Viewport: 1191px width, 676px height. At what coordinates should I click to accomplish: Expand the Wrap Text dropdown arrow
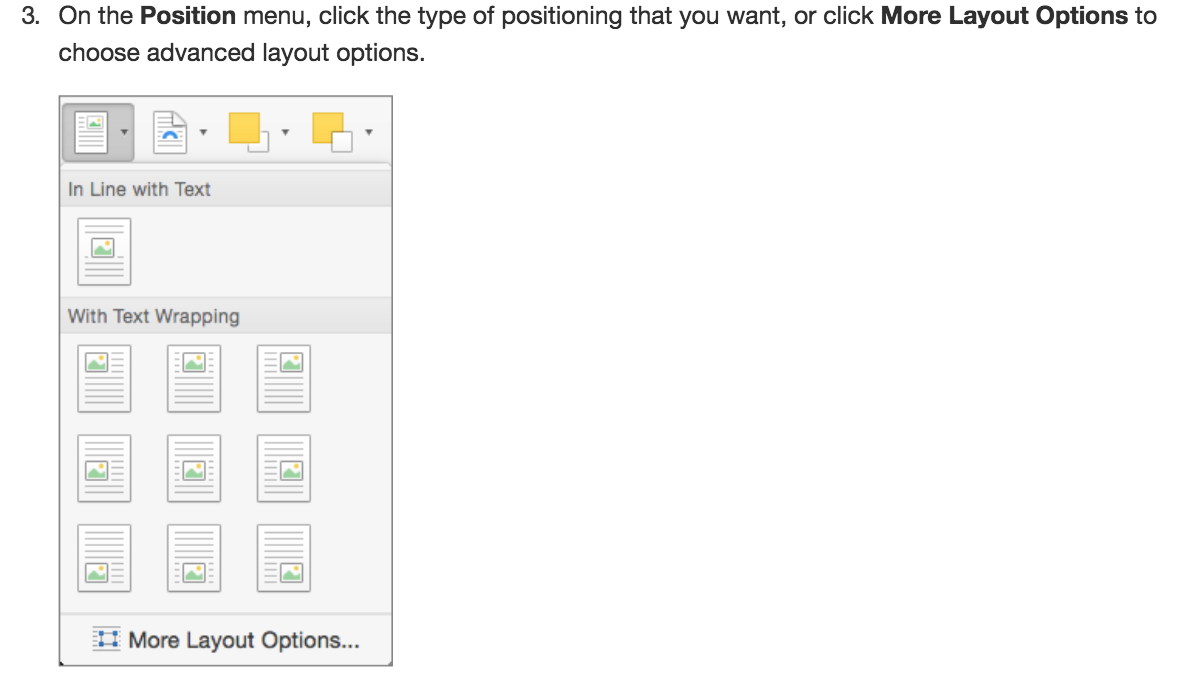203,132
